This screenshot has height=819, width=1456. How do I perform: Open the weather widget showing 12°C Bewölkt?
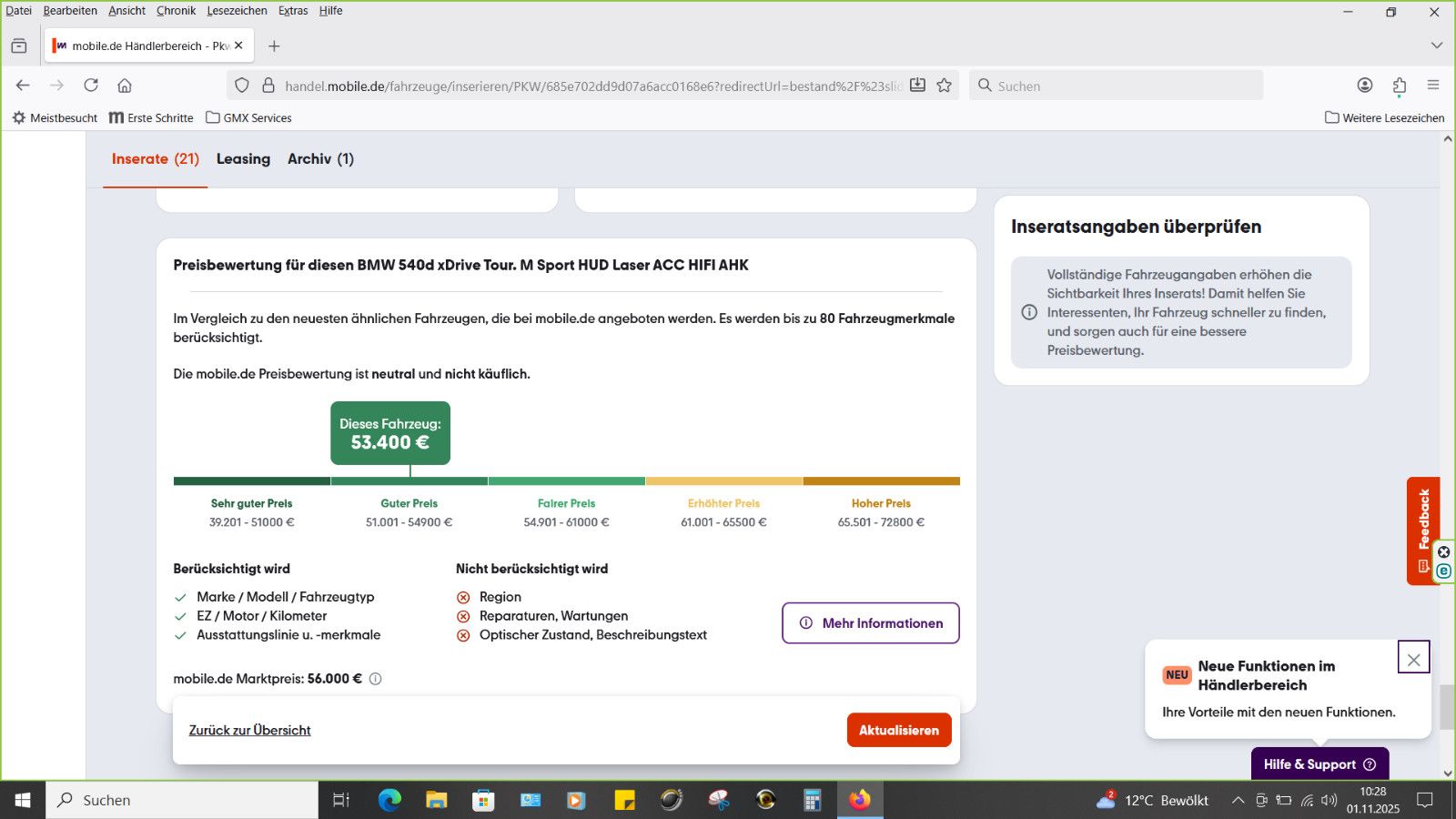point(1152,800)
